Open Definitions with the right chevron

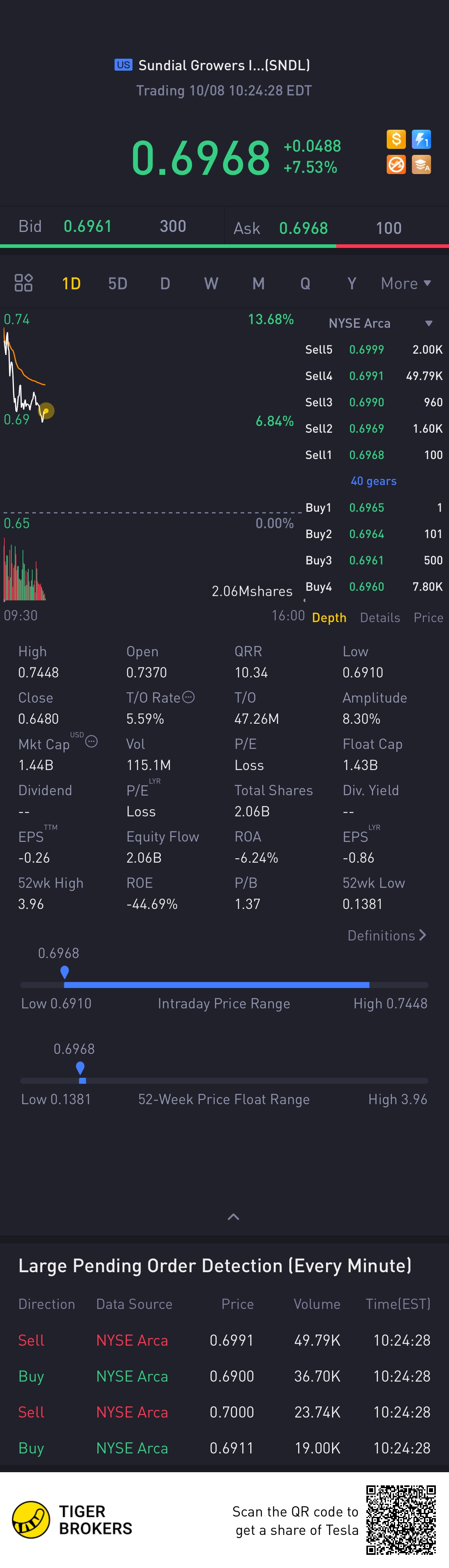tap(387, 936)
